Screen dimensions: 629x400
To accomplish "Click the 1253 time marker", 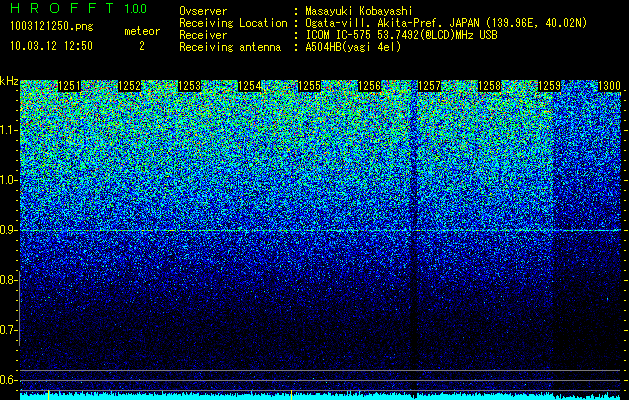I will [x=189, y=86].
